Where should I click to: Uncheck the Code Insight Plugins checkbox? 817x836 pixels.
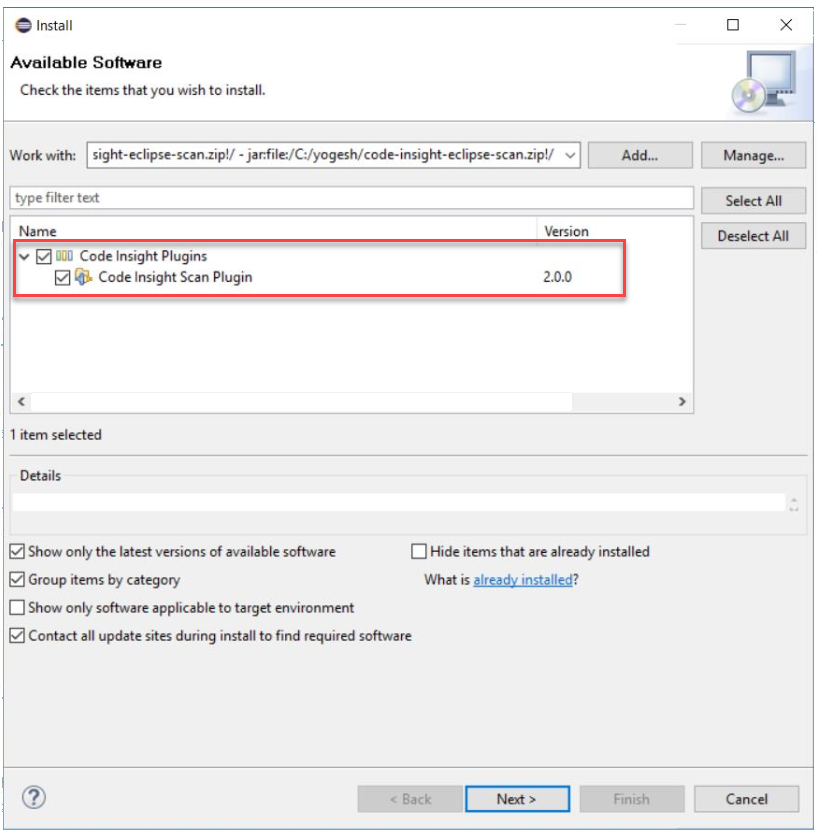(44, 256)
